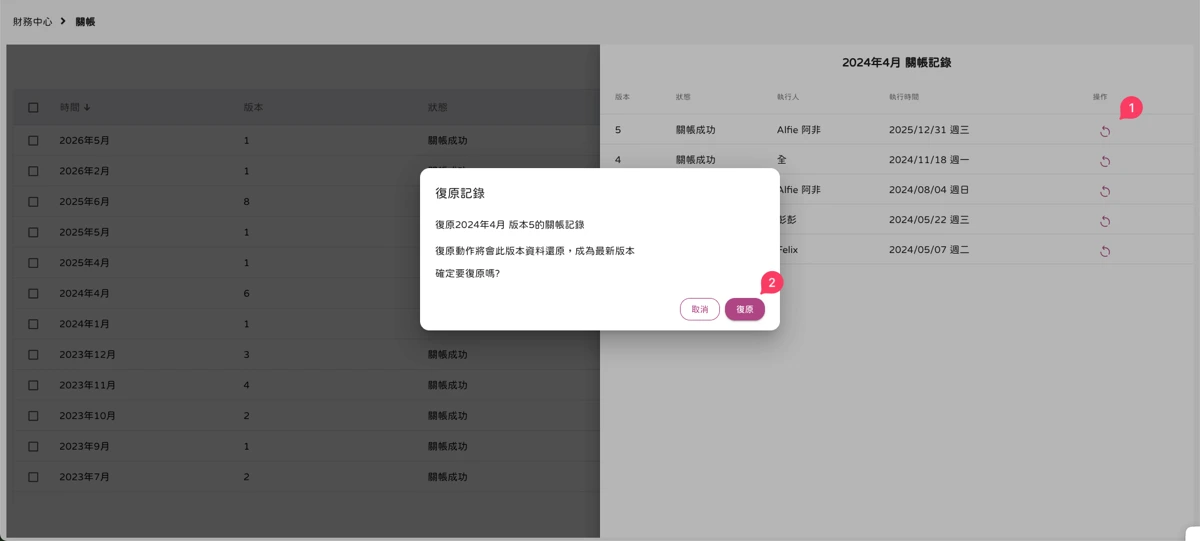Viewport: 1200px width, 541px height.
Task: Tick the 2025年5月 row checkbox
Action: coord(33,232)
